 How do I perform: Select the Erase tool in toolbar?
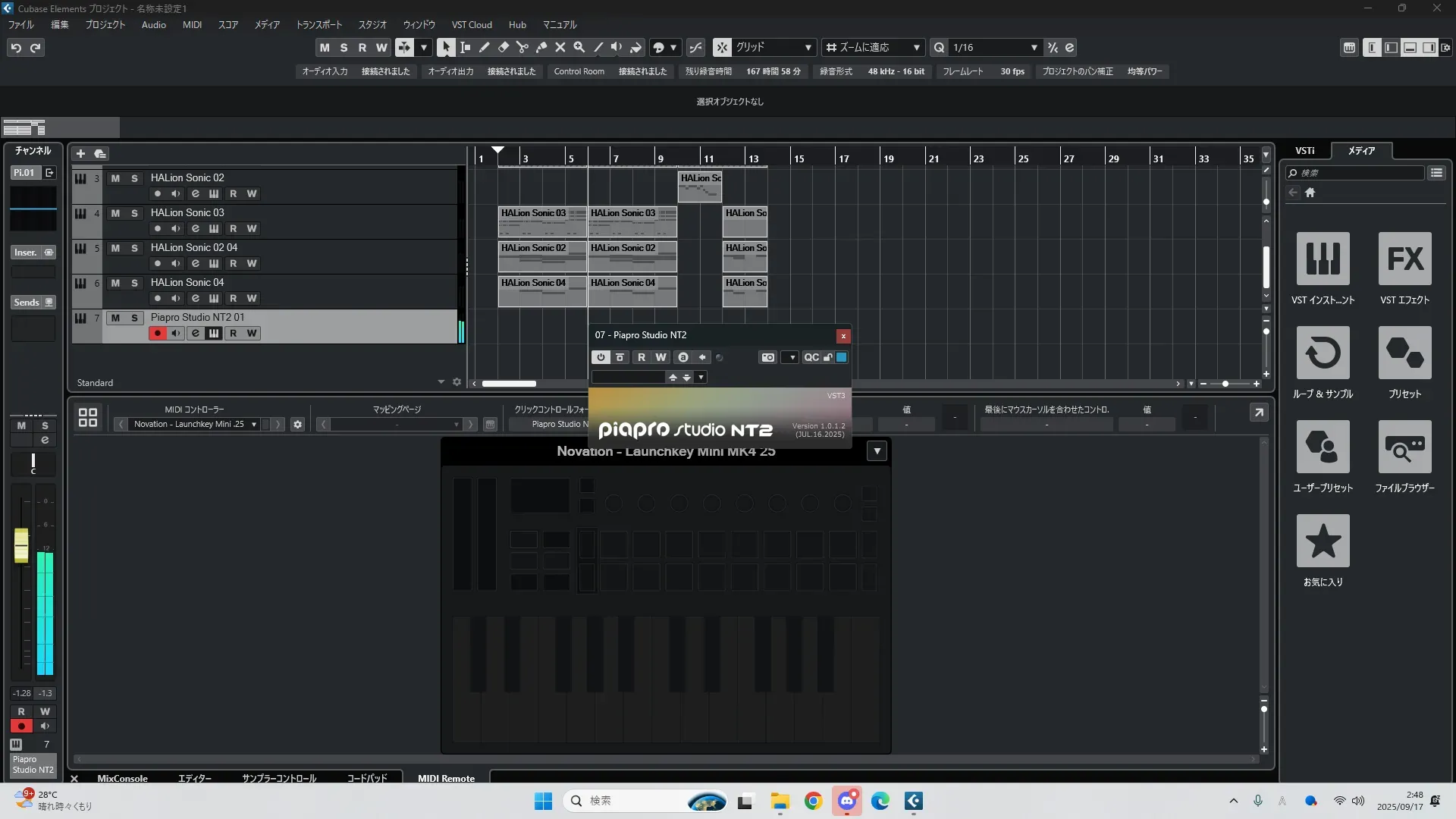tap(503, 47)
